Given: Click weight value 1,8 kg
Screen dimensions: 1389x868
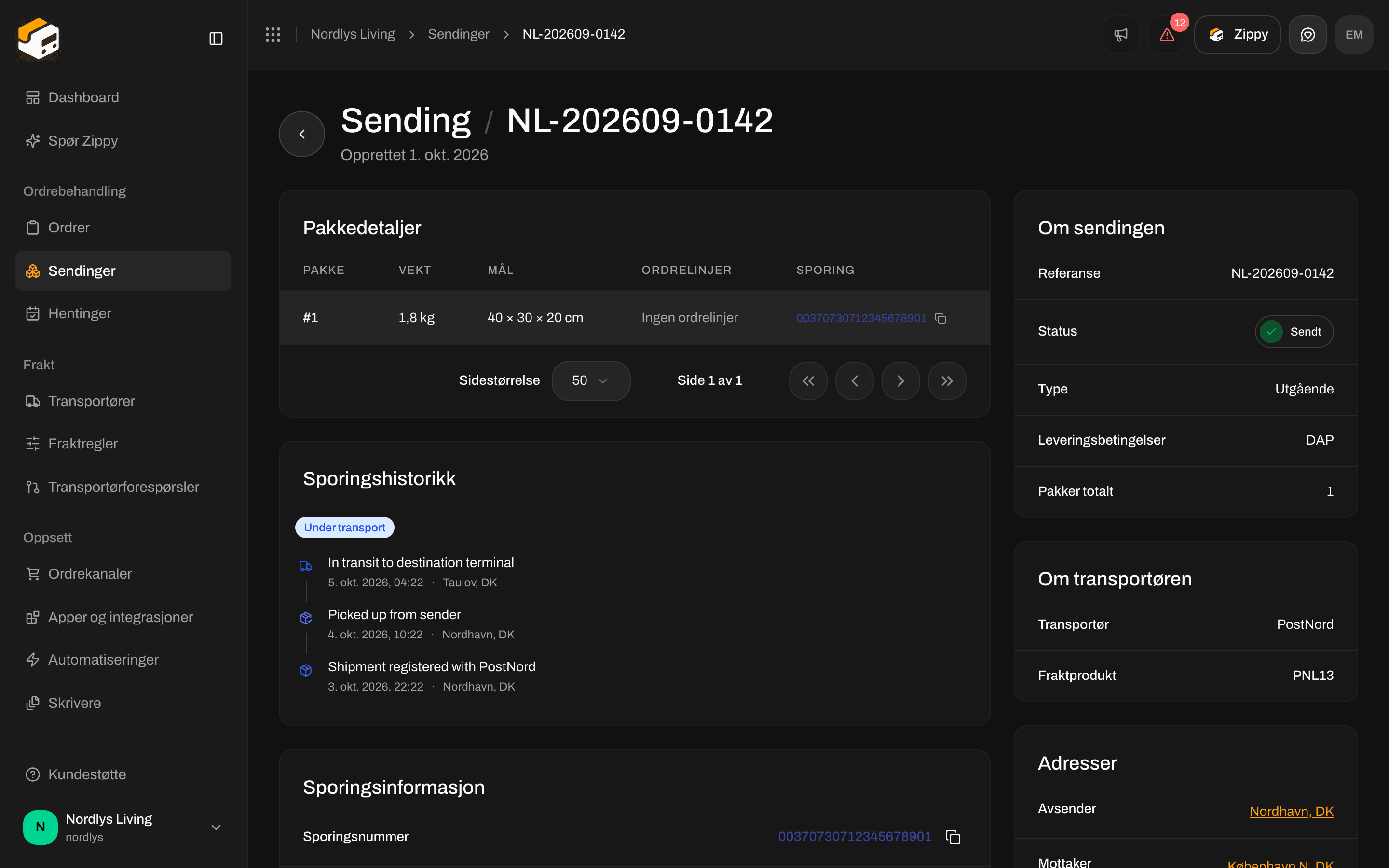Looking at the screenshot, I should click(416, 318).
